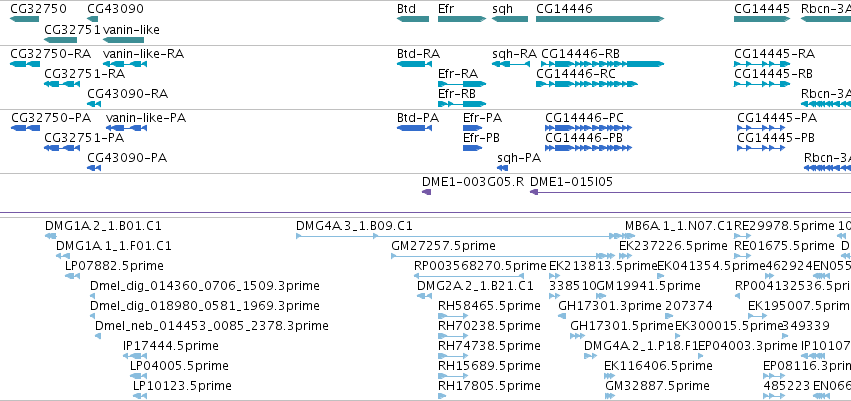Click the DMG2A.2_1.B21.C1 EST label
851x401 pixels.
(475, 286)
